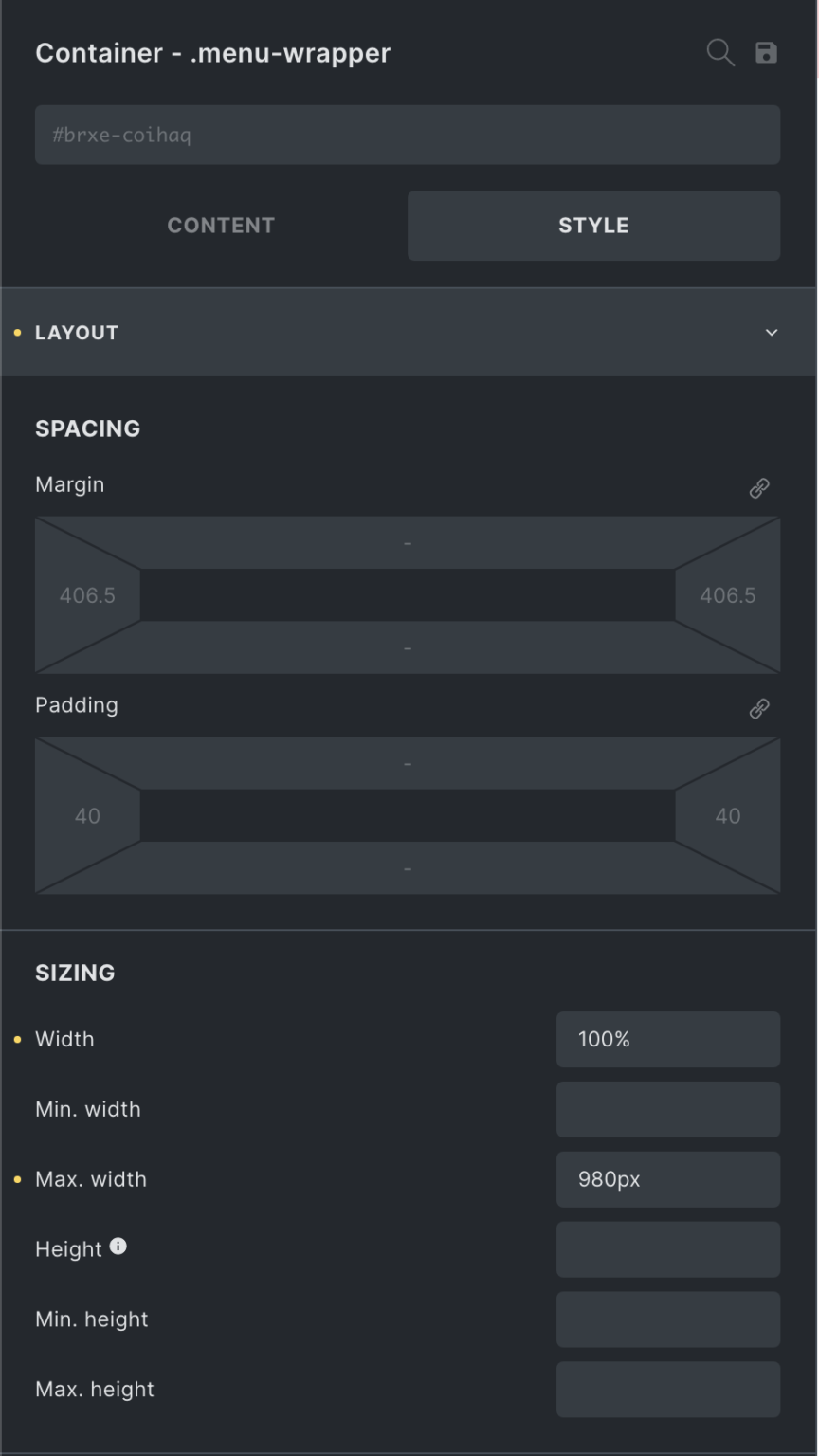Click the save icon next to search

[x=767, y=53]
